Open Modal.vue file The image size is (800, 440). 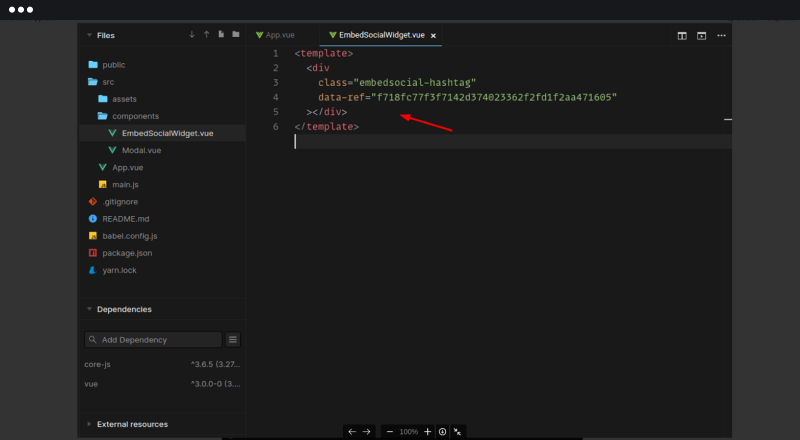tap(141, 150)
